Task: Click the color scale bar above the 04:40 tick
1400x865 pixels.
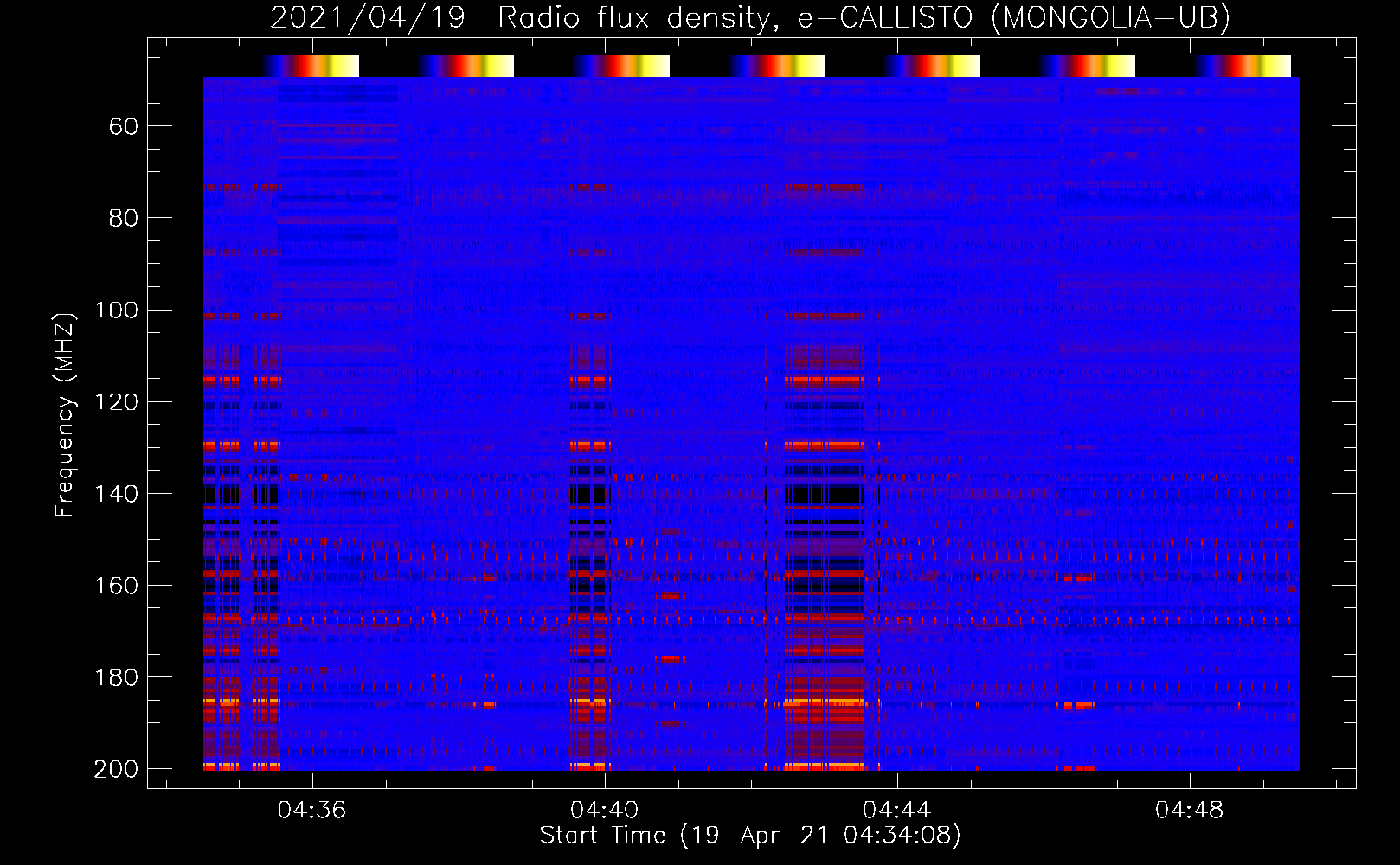Action: tap(622, 66)
